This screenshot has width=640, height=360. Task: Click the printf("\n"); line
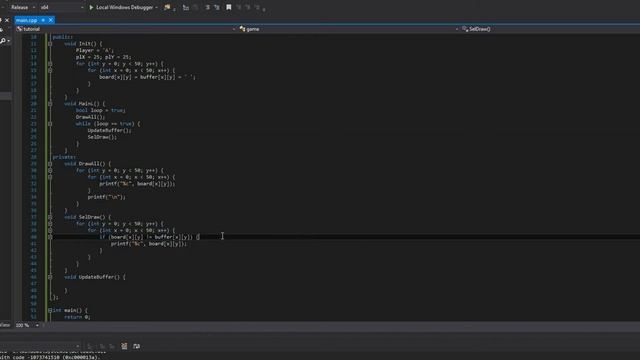coord(107,197)
